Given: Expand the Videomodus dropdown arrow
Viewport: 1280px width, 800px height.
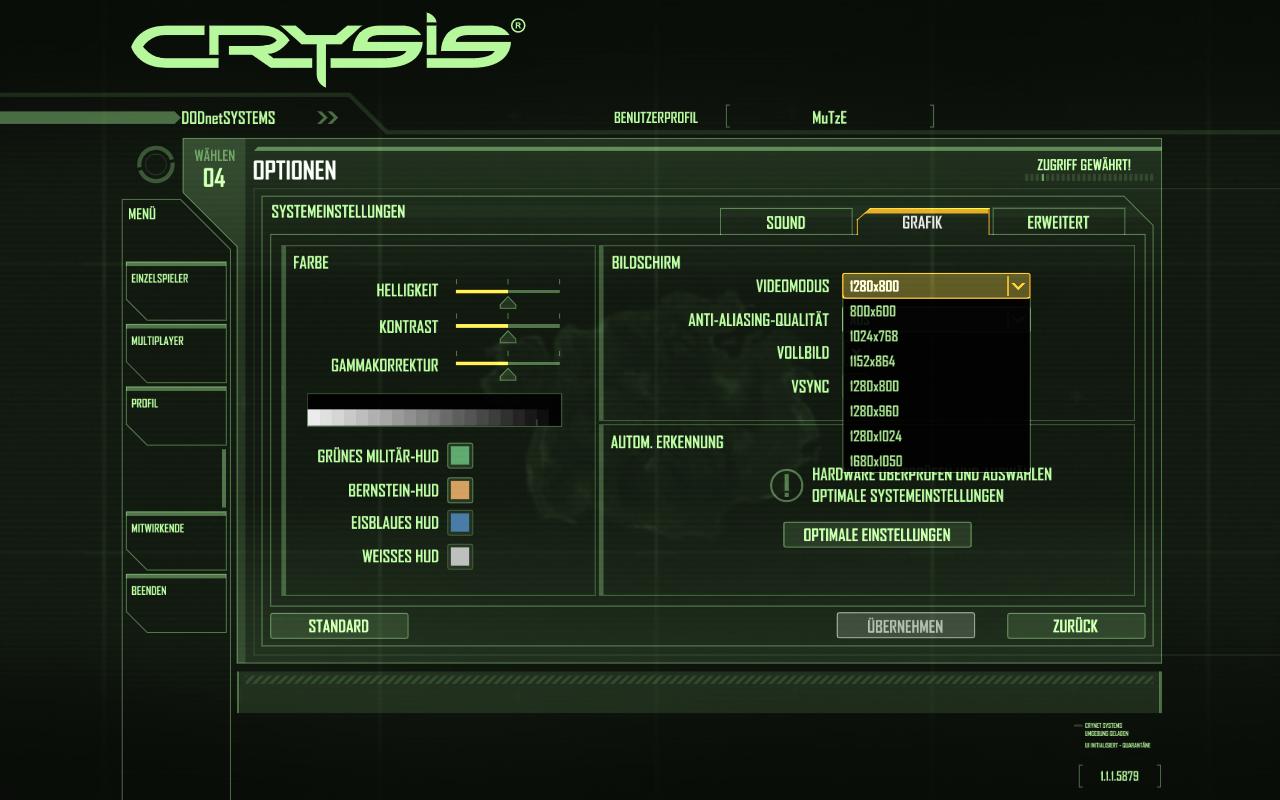Looking at the screenshot, I should click(1018, 286).
